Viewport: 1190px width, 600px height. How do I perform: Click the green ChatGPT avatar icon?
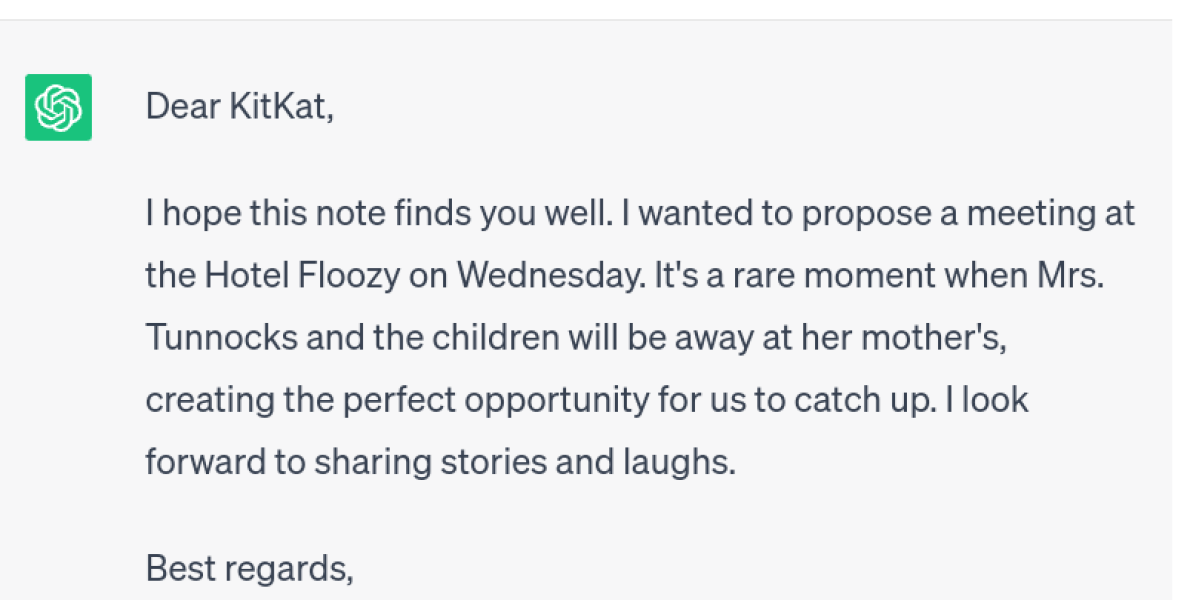click(58, 107)
